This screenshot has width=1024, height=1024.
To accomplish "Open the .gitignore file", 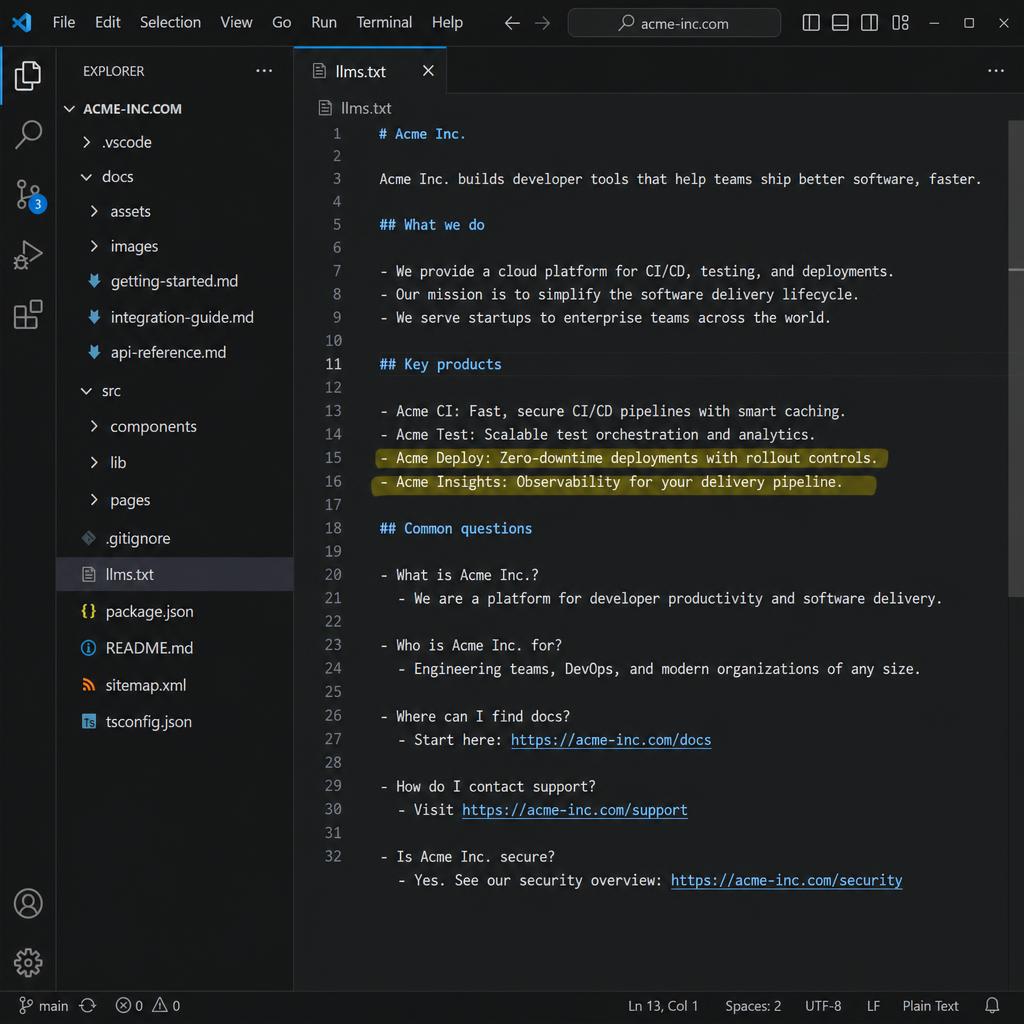I will 137,538.
